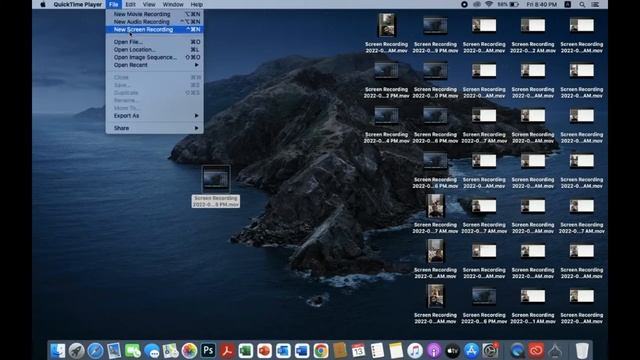Open Messages app in the dock
The height and width of the screenshot is (360, 640).
(x=151, y=351)
